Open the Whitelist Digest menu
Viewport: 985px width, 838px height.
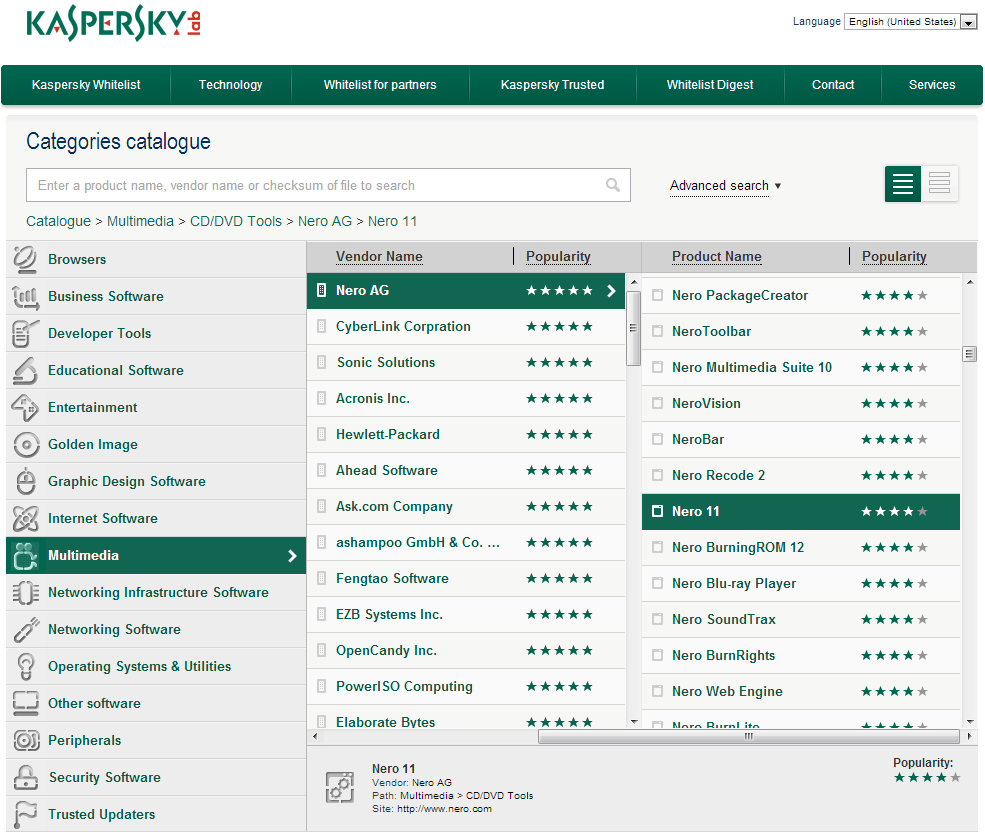click(710, 85)
